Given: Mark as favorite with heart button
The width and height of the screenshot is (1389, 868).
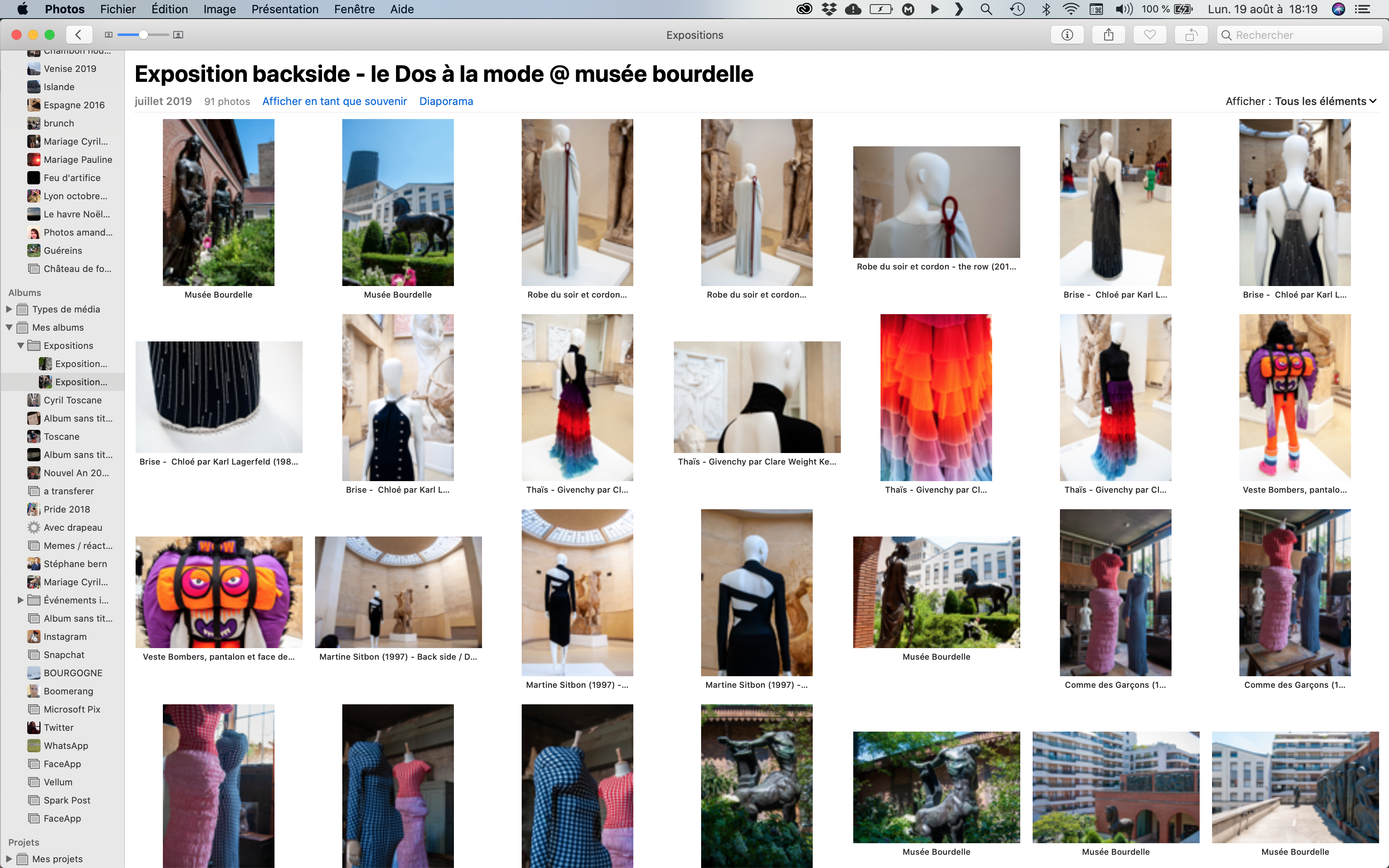Looking at the screenshot, I should coord(1150,35).
